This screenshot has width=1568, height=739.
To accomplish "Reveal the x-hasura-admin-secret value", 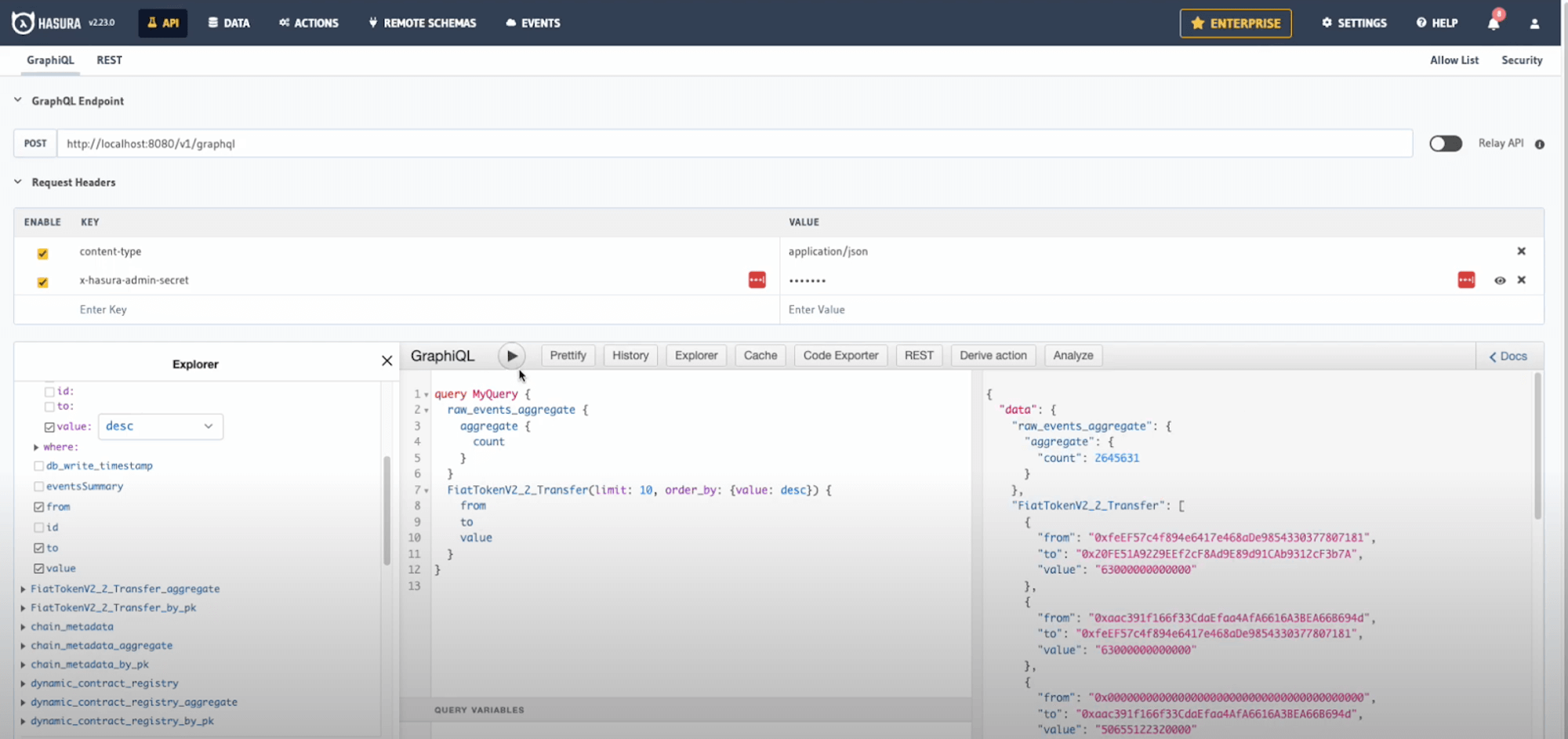I will coord(1500,280).
